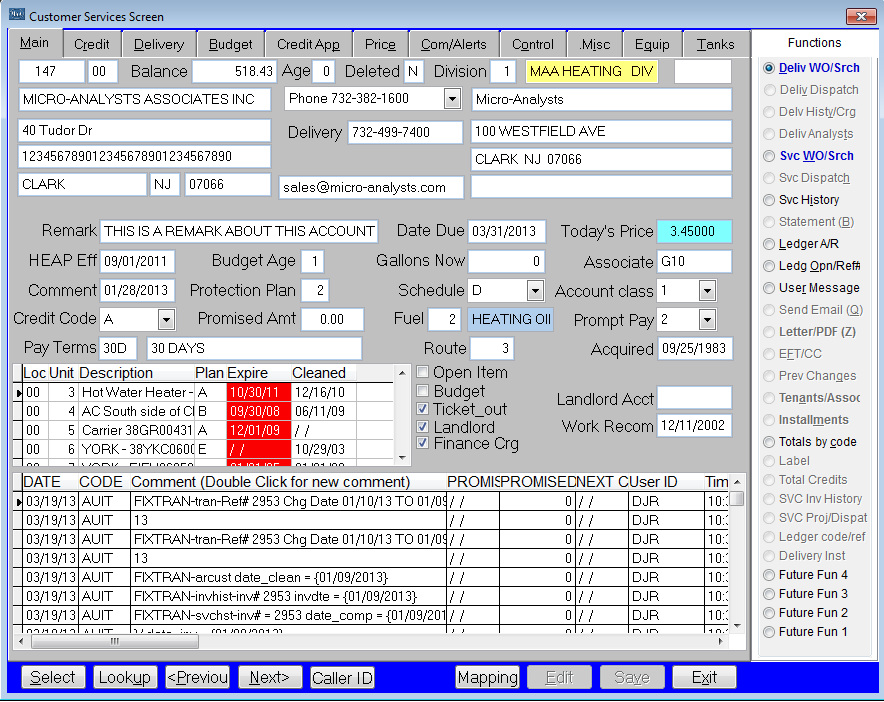This screenshot has height=702, width=884.
Task: Click the cyan Today's Price field
Action: point(694,231)
